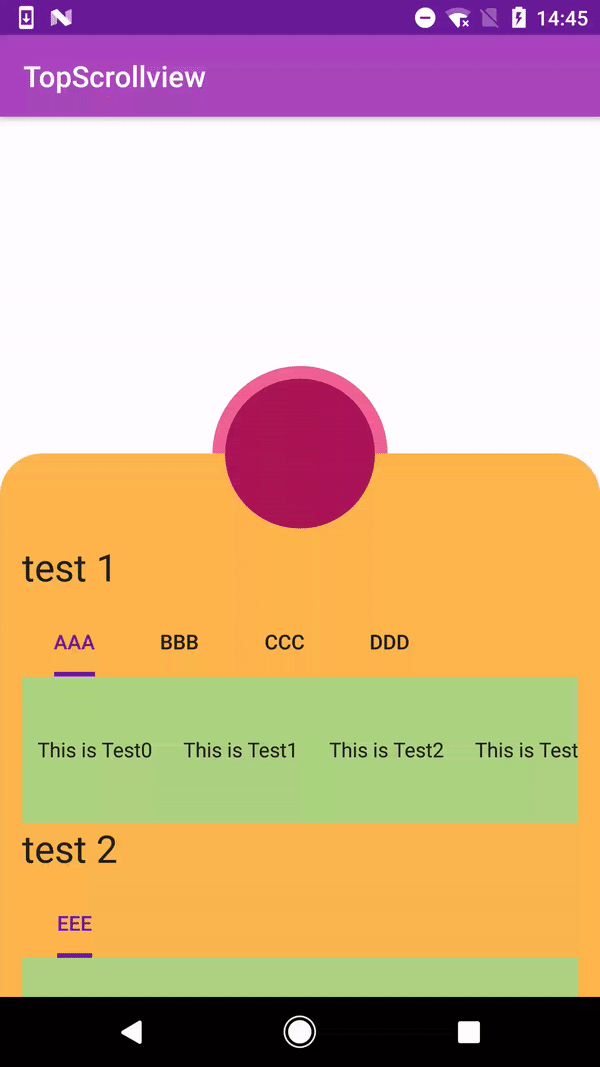Tap the do-not-disturb status icon

425,18
